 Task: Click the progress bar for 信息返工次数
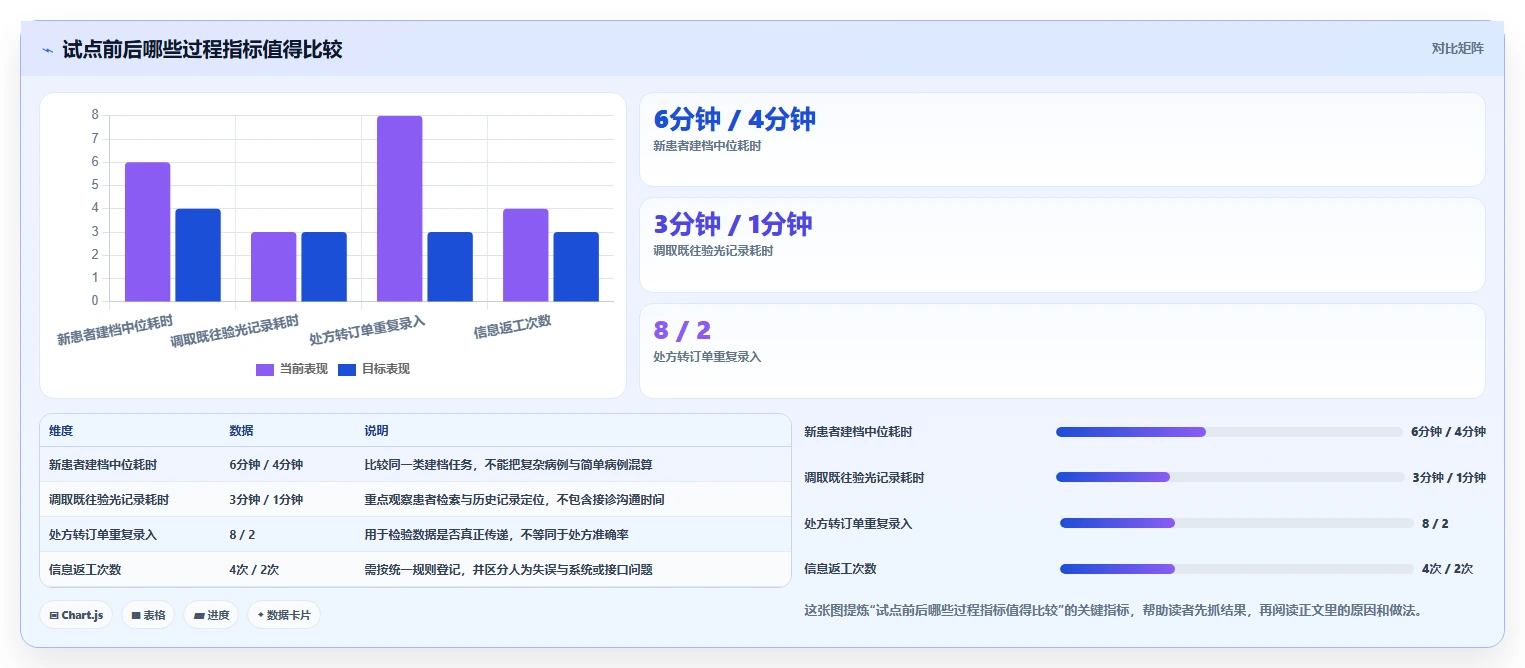1237,569
